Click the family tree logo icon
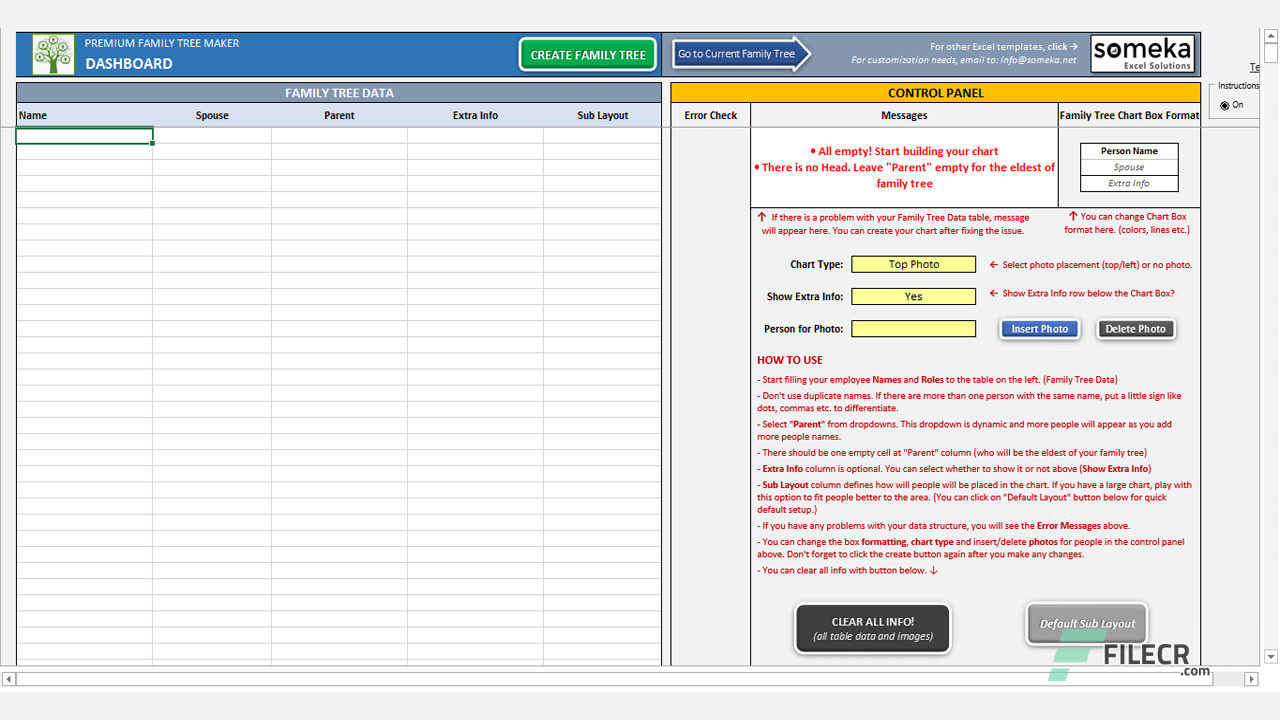Image resolution: width=1280 pixels, height=720 pixels. click(x=53, y=54)
